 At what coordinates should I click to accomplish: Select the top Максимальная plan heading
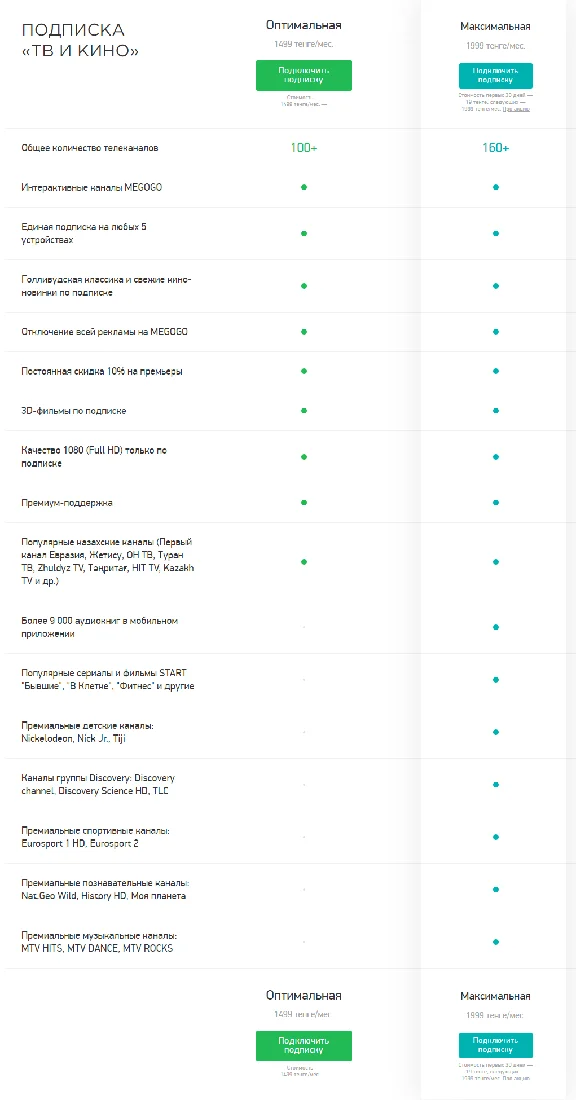coord(495,27)
